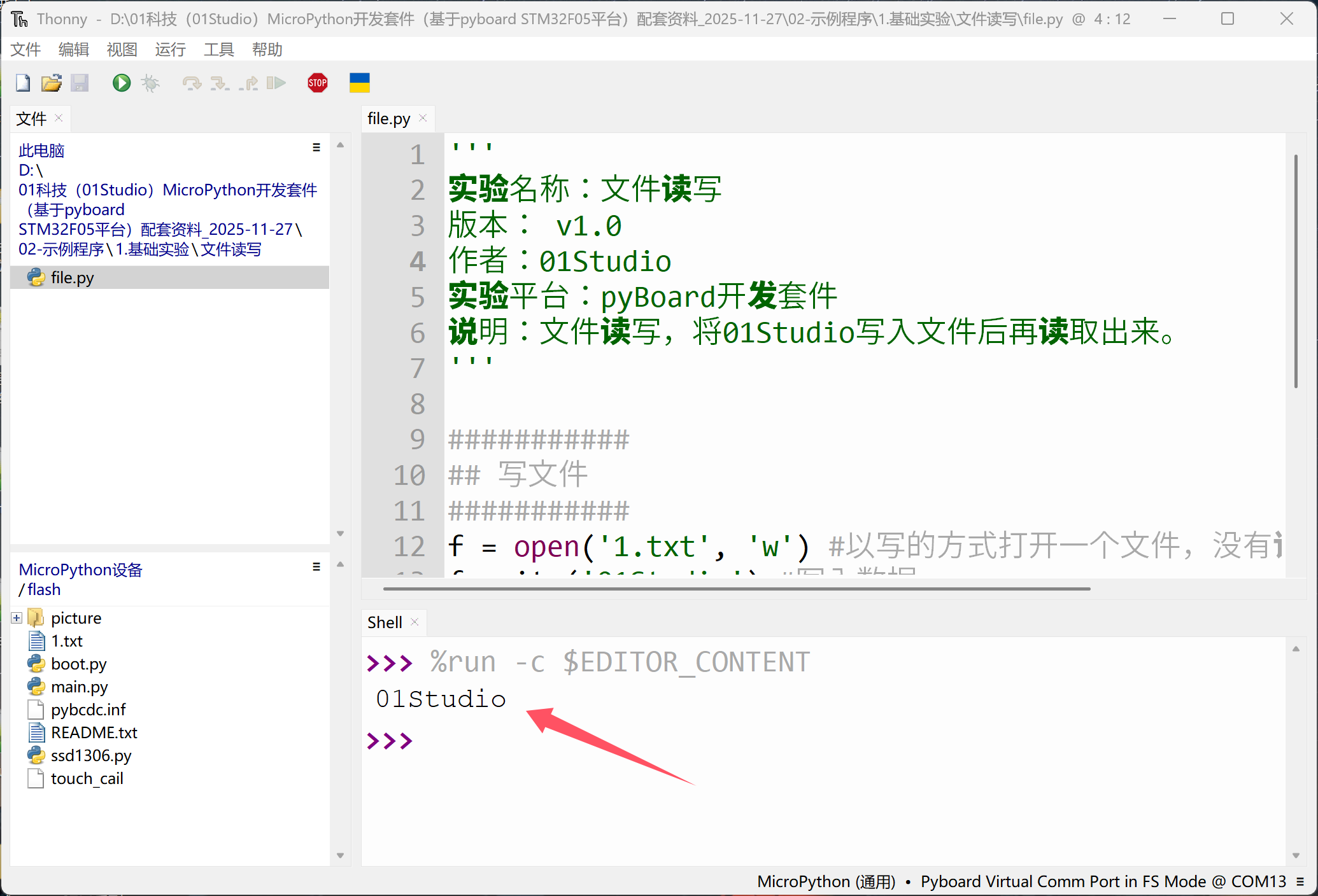Click the /flash path link
Viewport: 1318px width, 896px height.
click(43, 589)
